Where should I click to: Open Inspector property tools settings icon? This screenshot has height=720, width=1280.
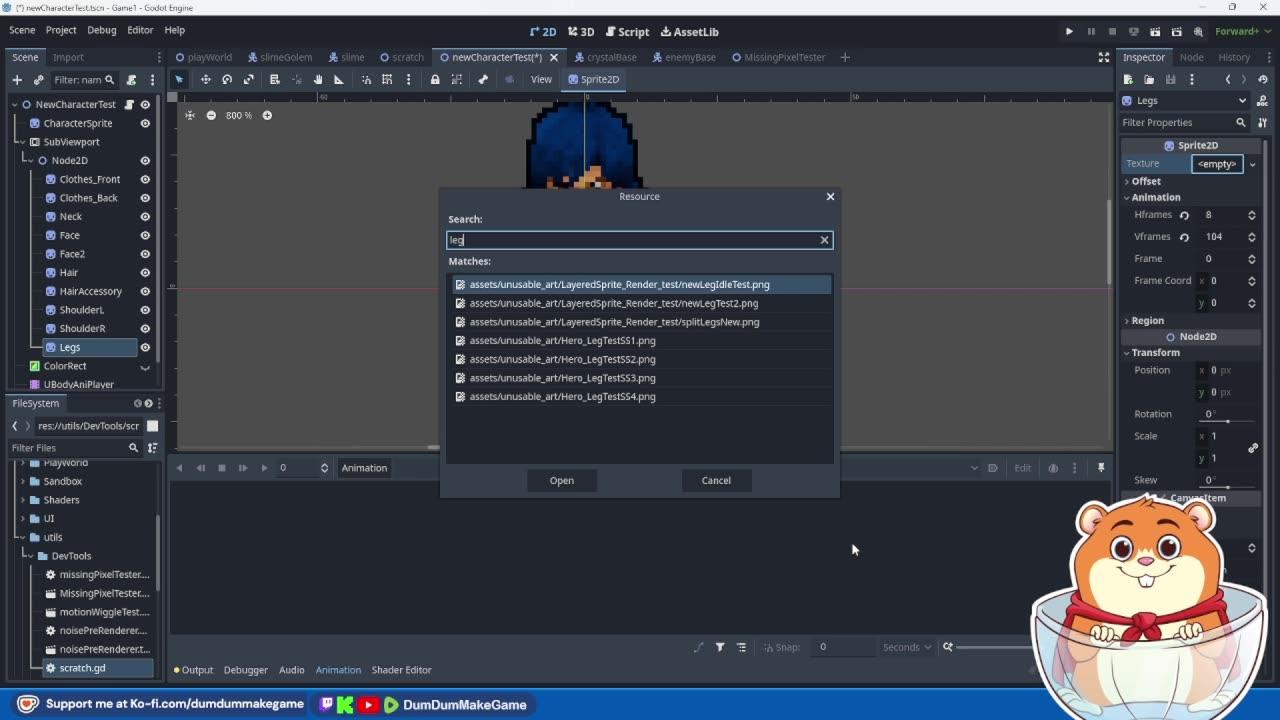1262,122
